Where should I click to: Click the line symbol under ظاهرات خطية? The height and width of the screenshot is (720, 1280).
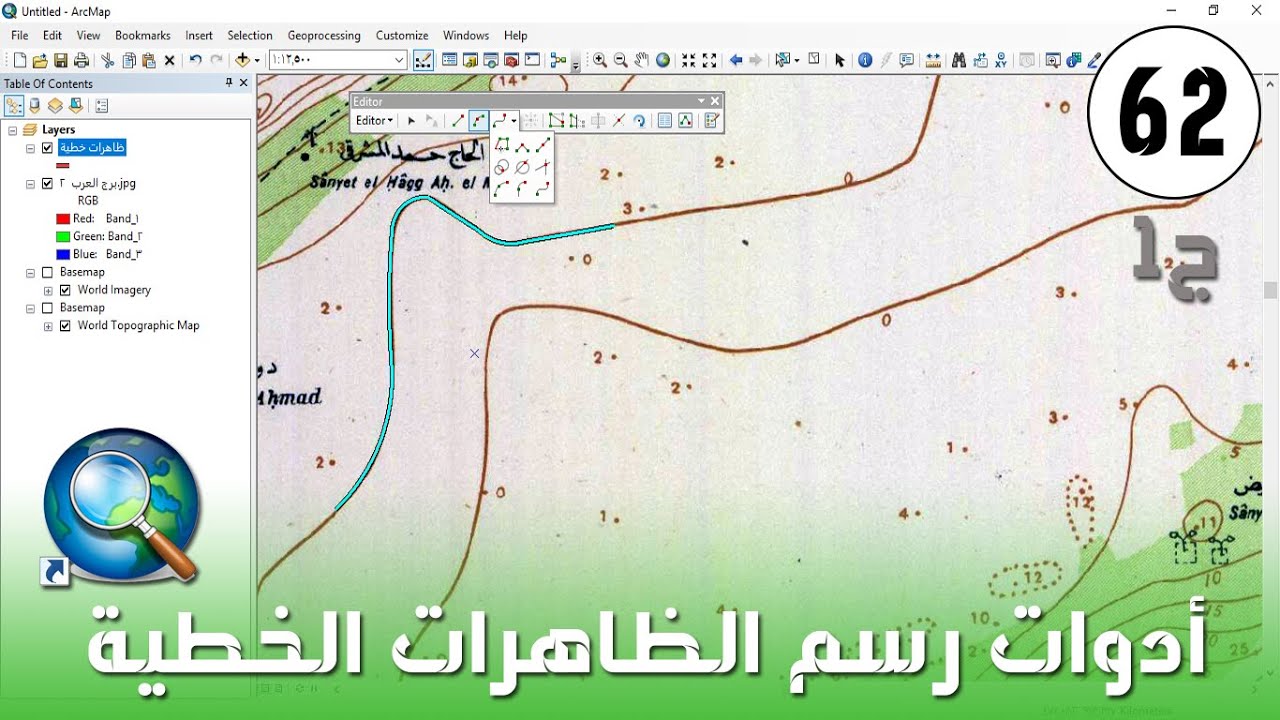point(63,165)
